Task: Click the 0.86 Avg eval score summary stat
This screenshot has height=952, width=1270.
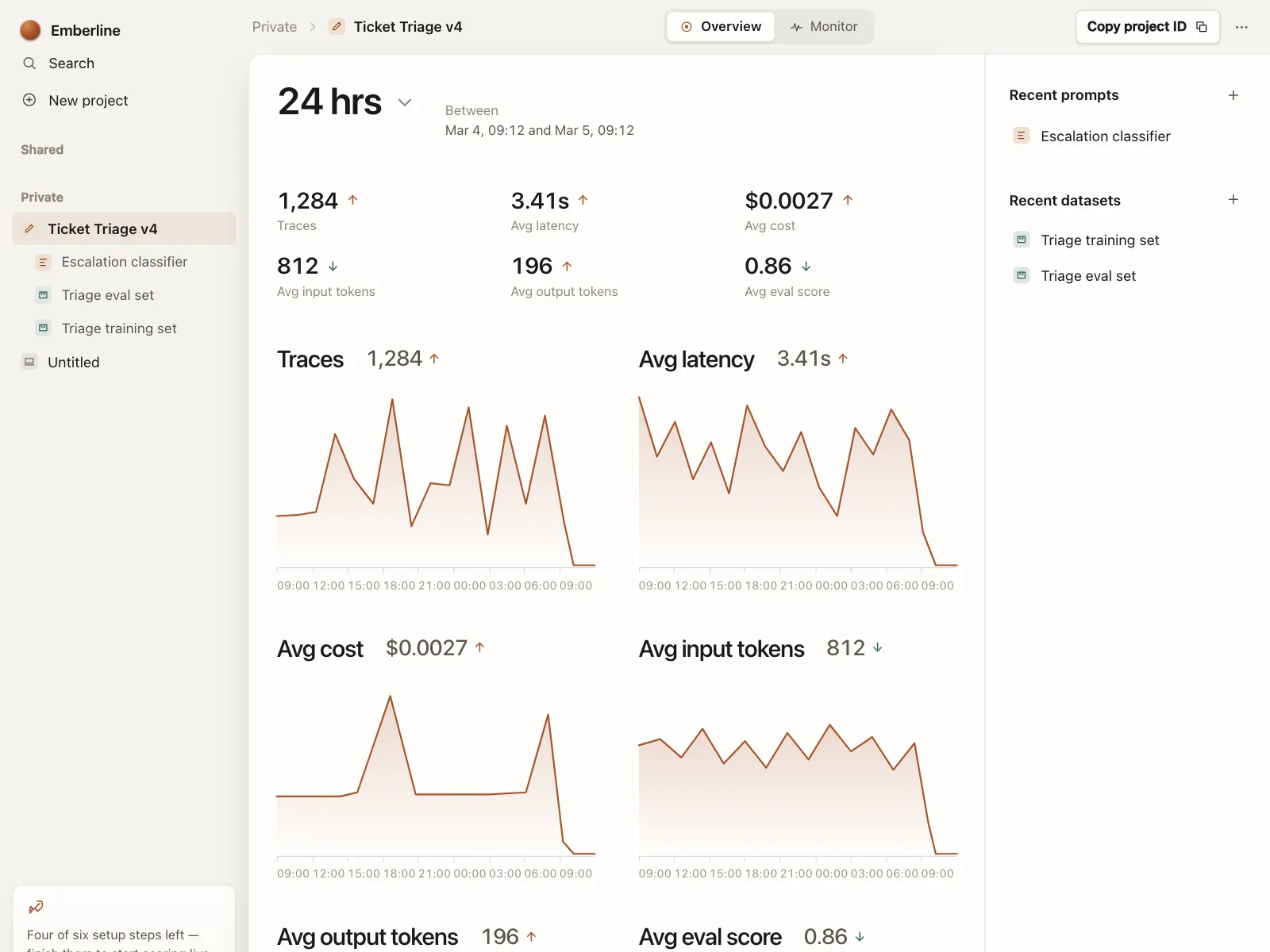Action: (x=787, y=276)
